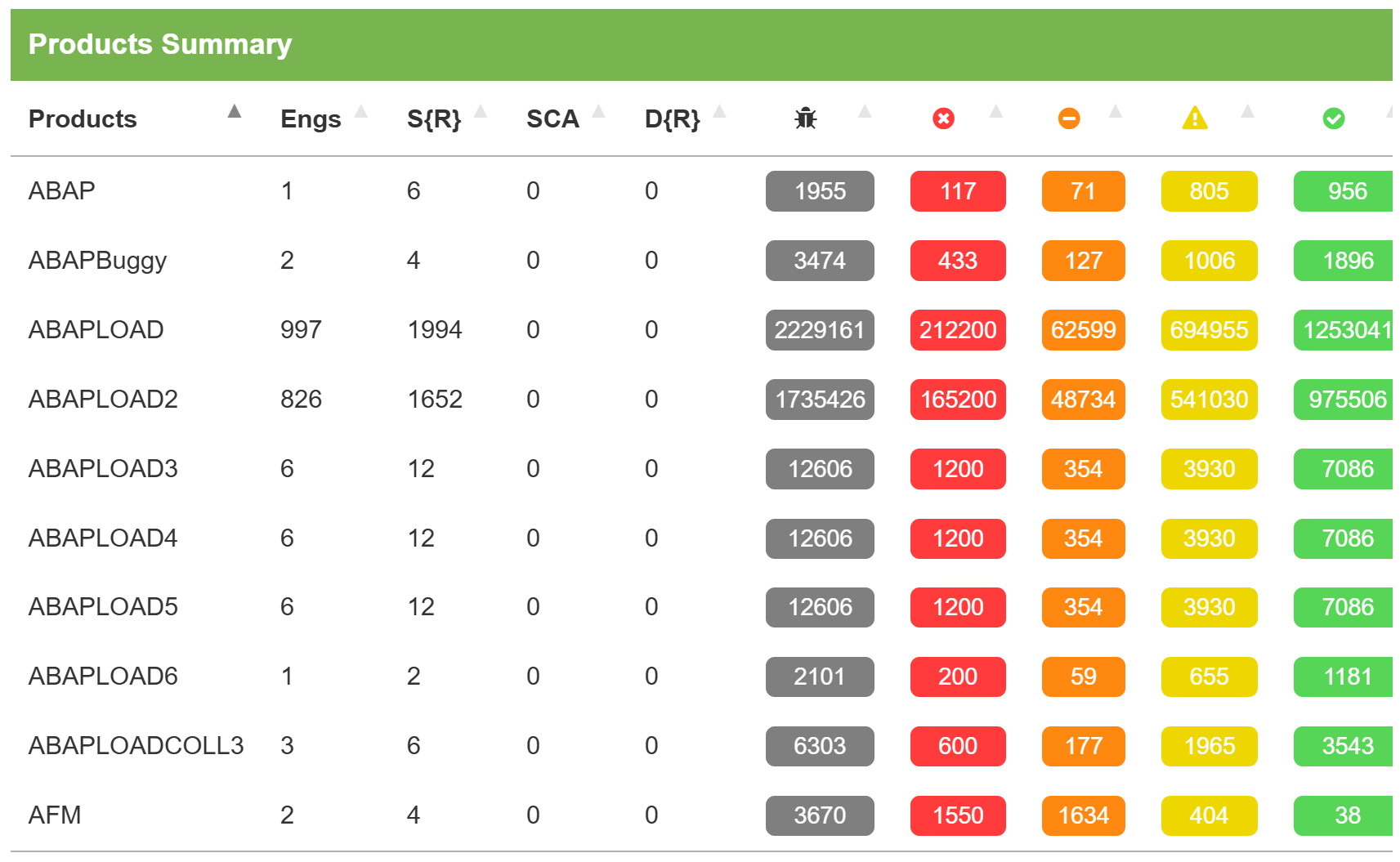This screenshot has height=862, width=1400.
Task: Click AFM red badge 1550
Action: pyautogui.click(x=958, y=815)
